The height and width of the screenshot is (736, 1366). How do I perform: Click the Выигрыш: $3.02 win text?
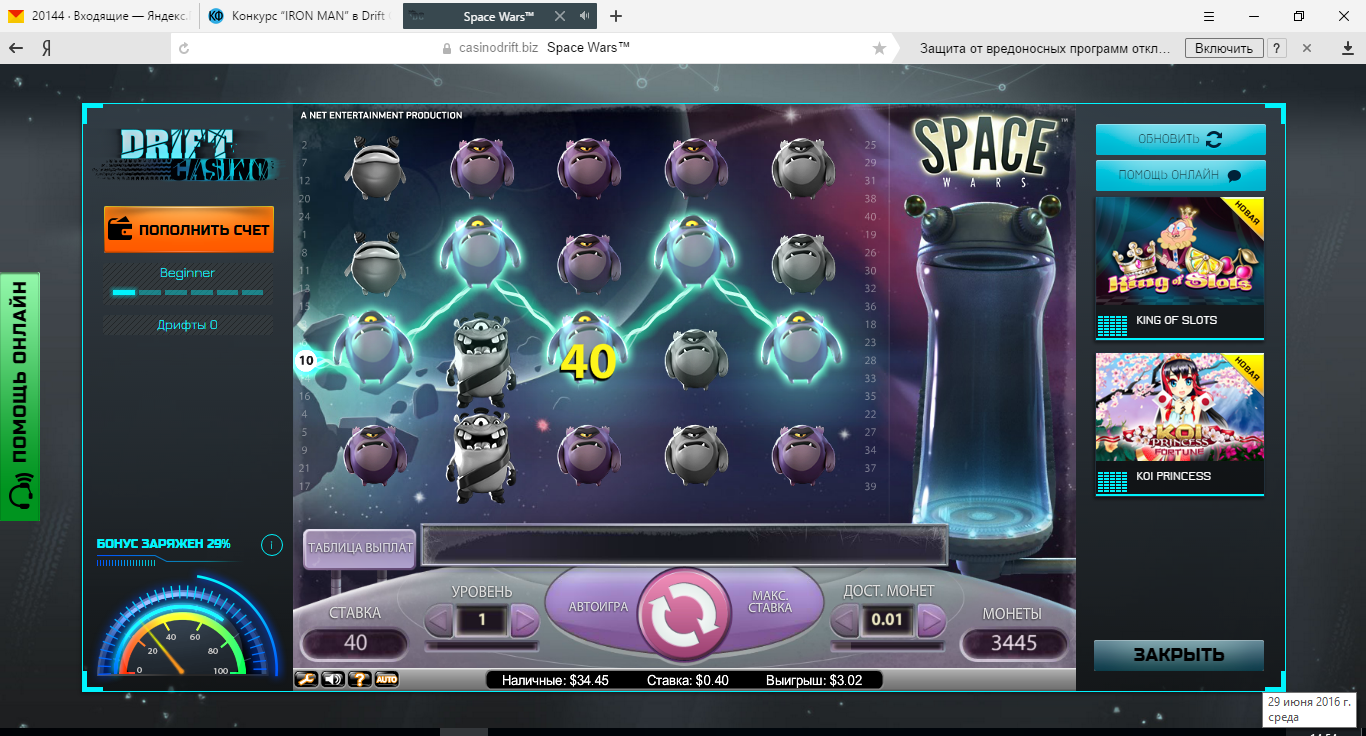pos(814,680)
